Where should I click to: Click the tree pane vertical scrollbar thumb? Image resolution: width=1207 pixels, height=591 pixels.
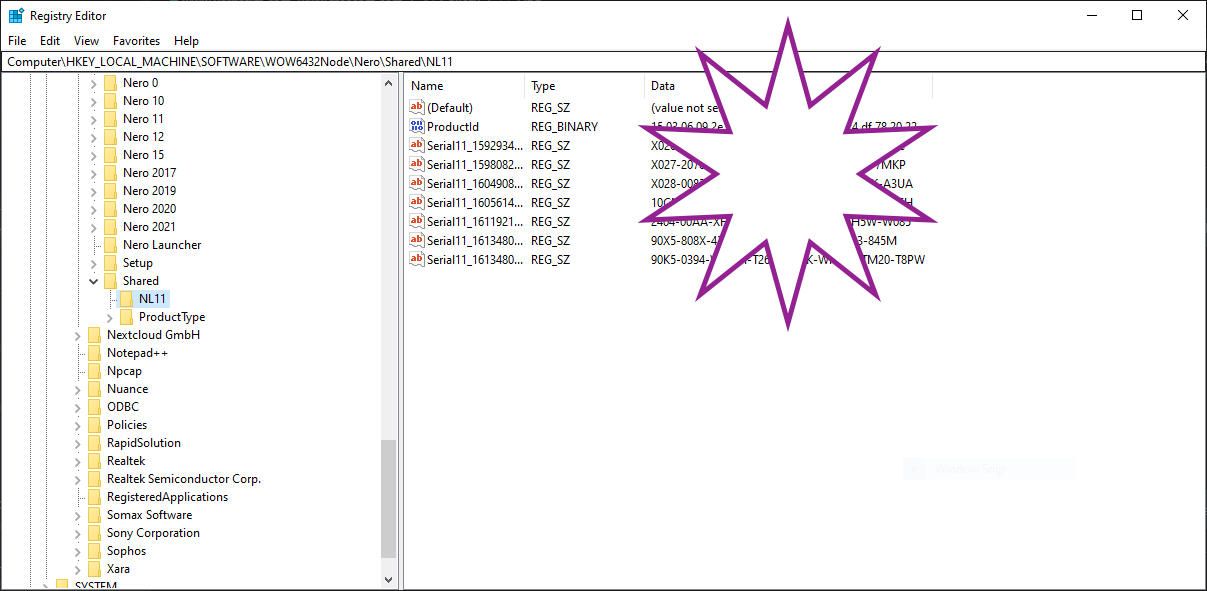coord(389,498)
